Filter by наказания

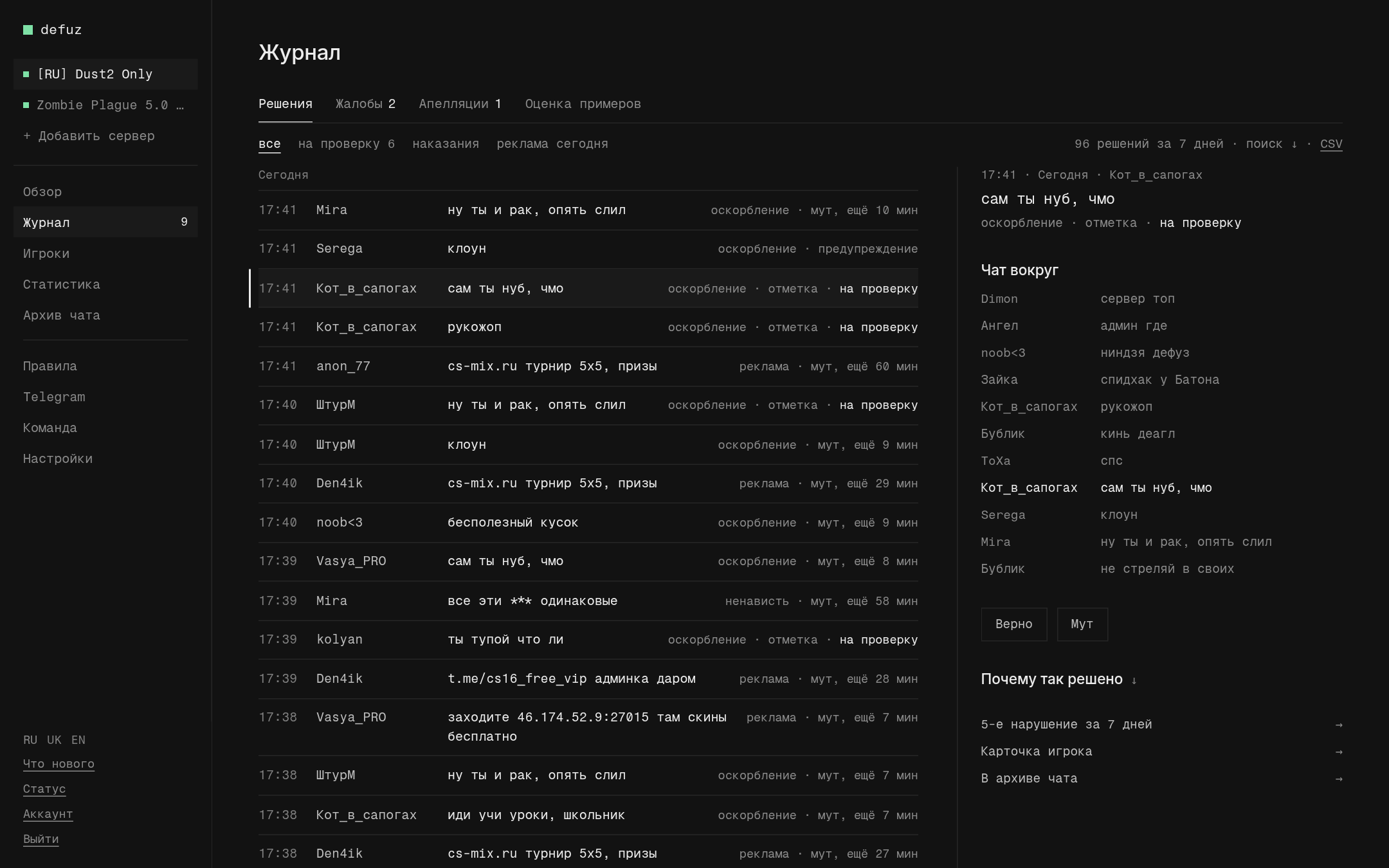coord(445,144)
